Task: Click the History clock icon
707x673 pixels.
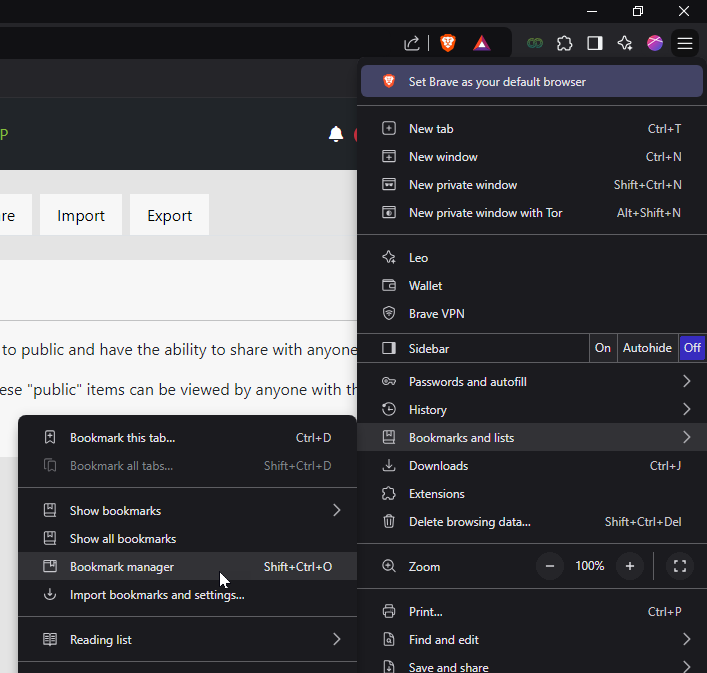Action: (x=389, y=410)
